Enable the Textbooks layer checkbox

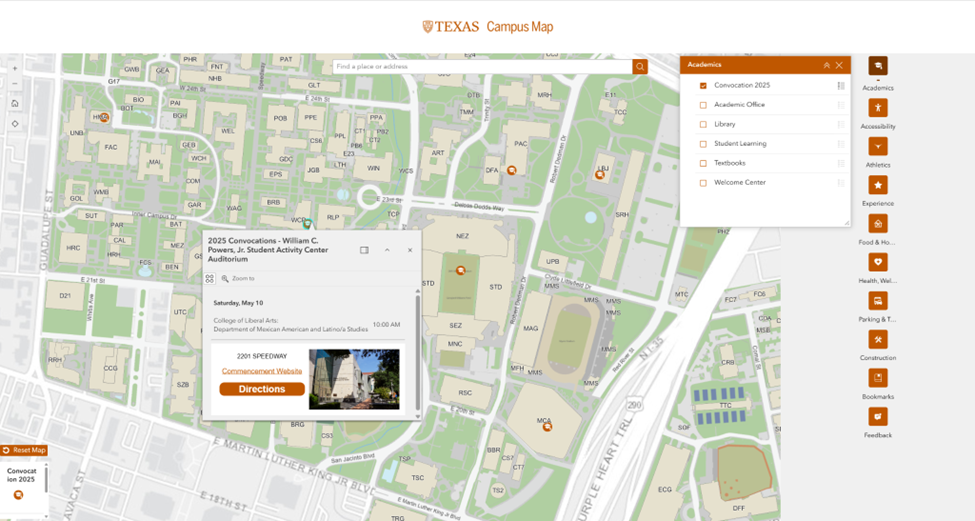click(x=703, y=164)
